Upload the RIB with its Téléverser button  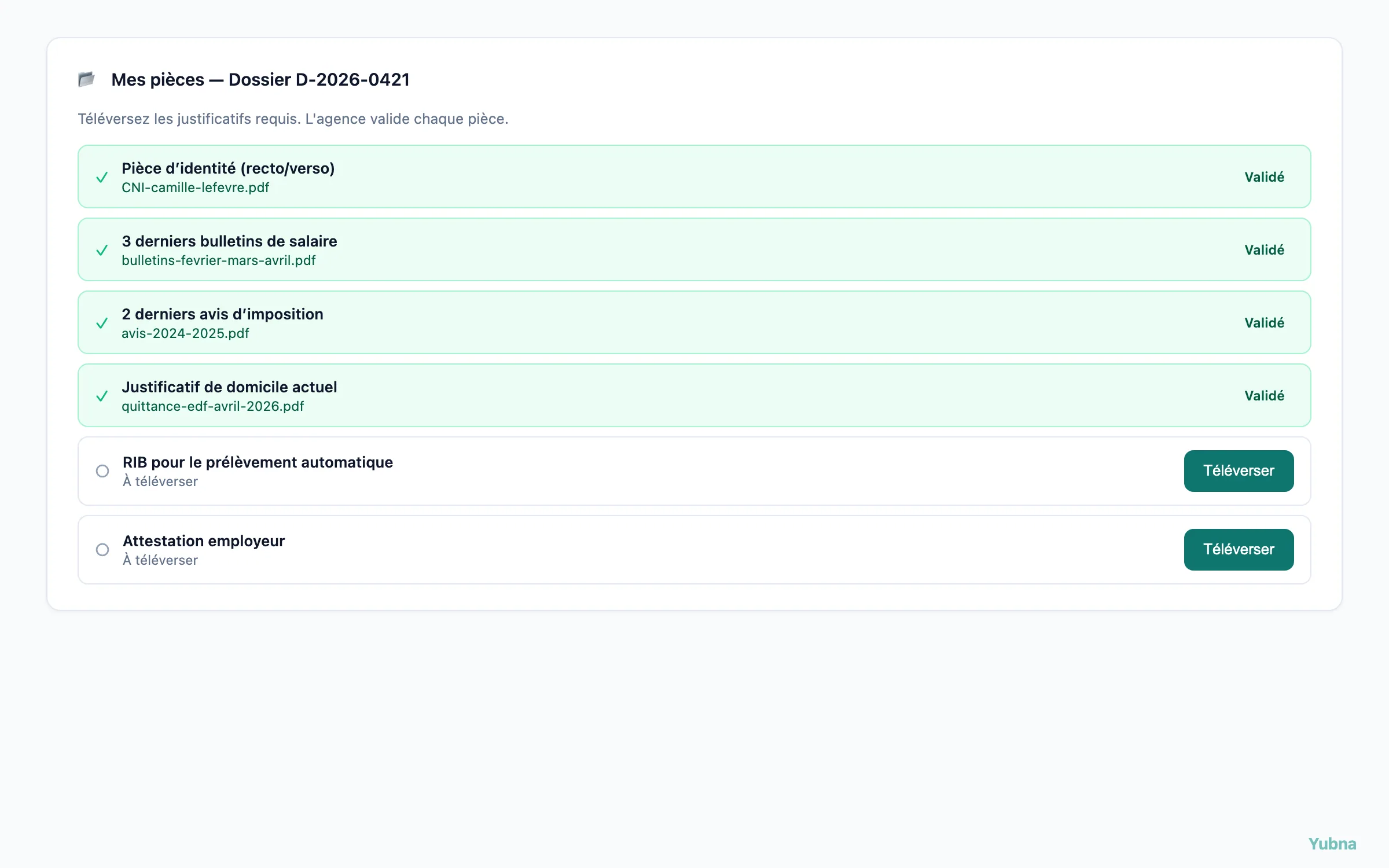[x=1239, y=471]
